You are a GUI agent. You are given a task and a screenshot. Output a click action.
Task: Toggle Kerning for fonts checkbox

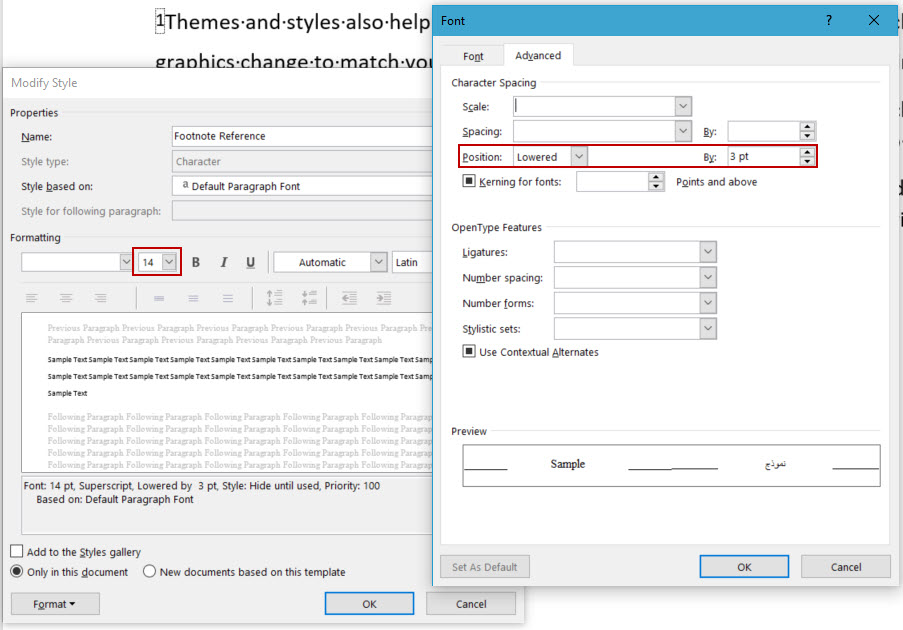click(x=469, y=181)
